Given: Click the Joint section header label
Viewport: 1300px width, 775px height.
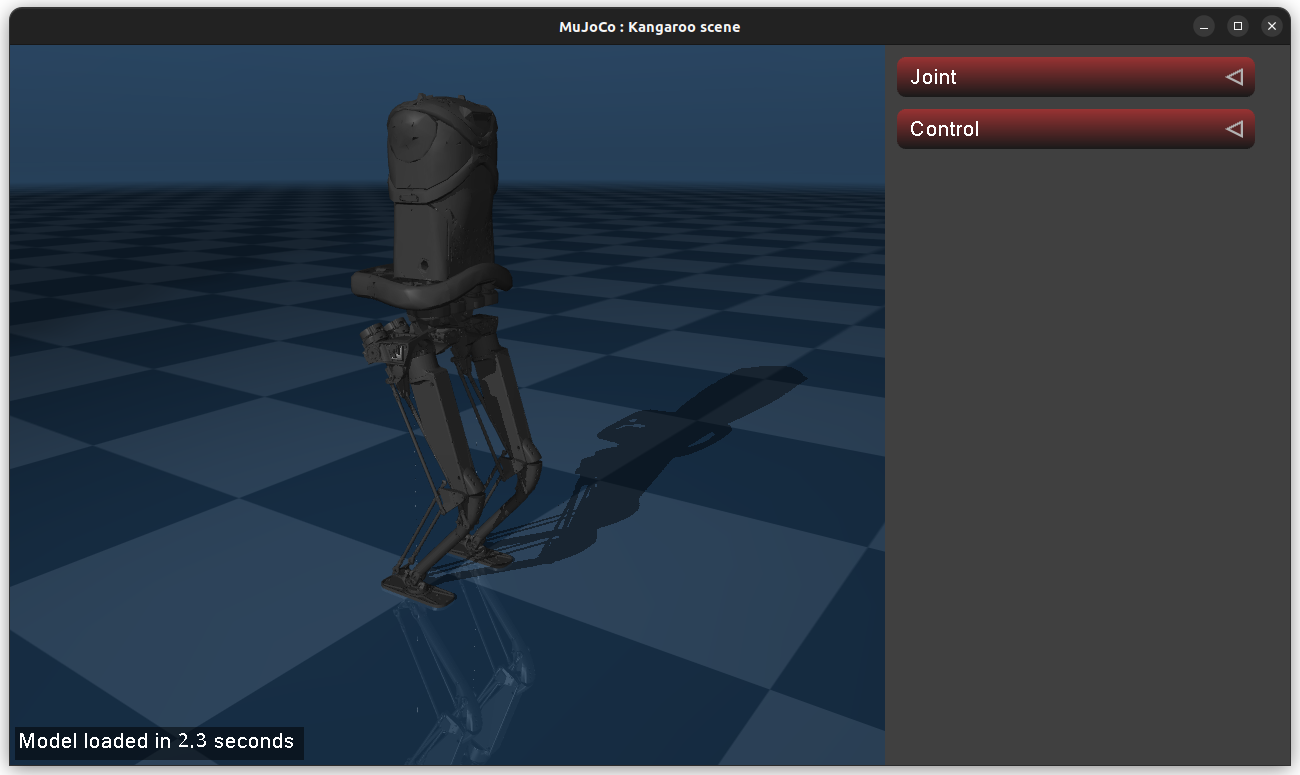Looking at the screenshot, I should pos(933,77).
